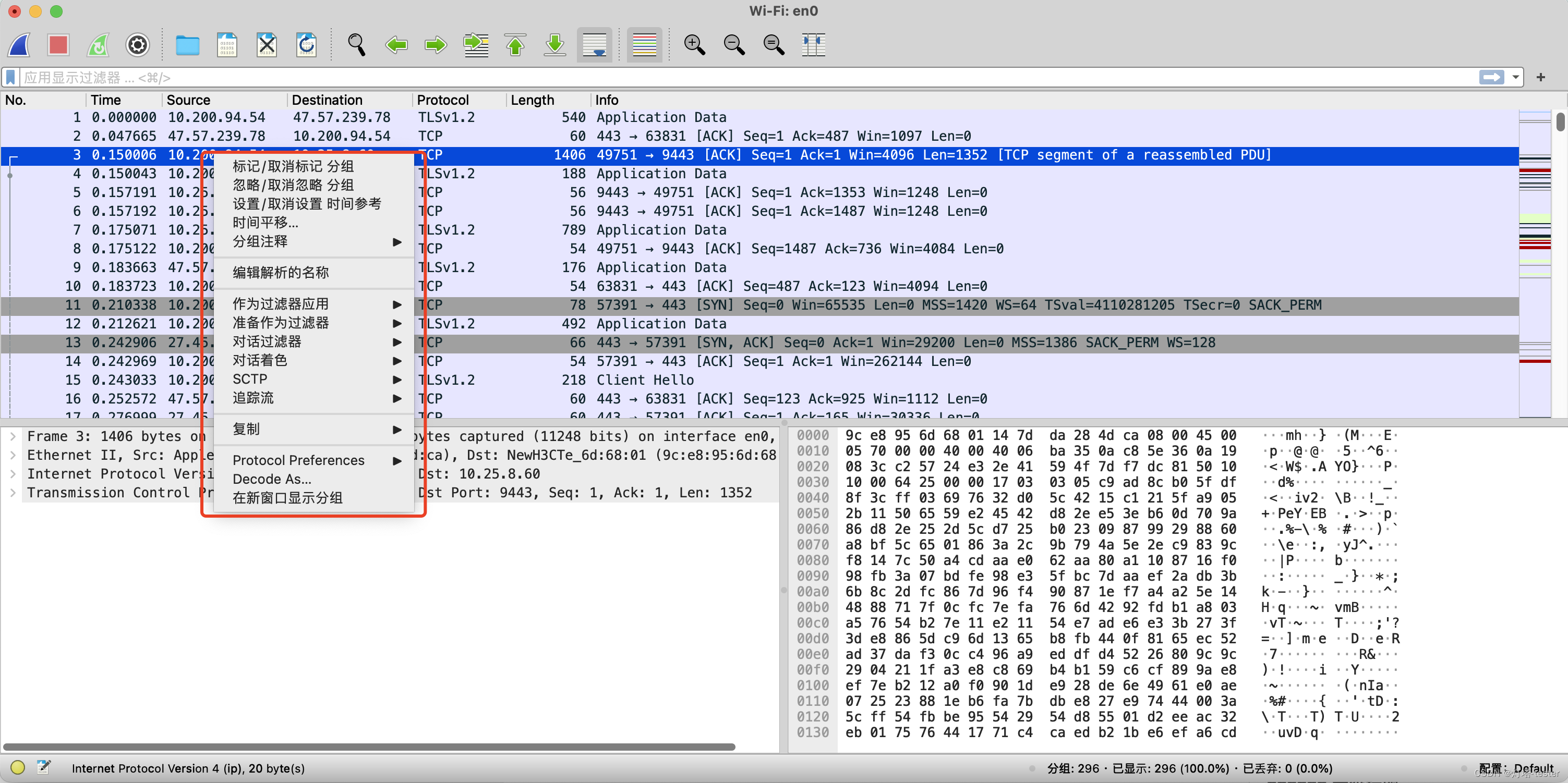Open capture options gear icon

pyautogui.click(x=138, y=44)
